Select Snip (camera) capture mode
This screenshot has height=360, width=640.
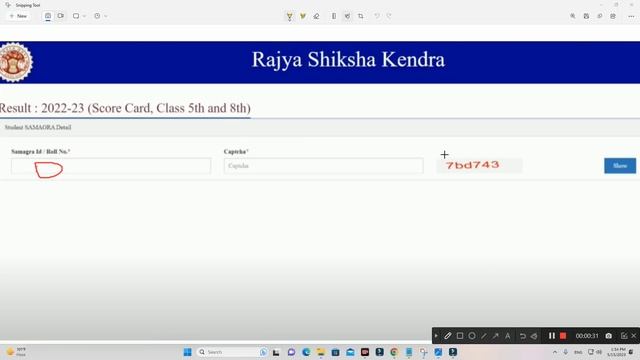point(48,16)
